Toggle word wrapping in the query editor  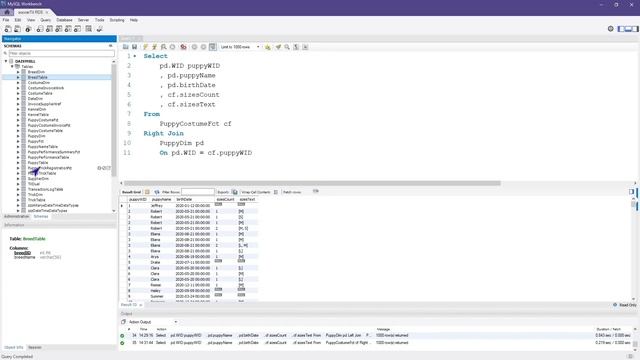point(305,47)
